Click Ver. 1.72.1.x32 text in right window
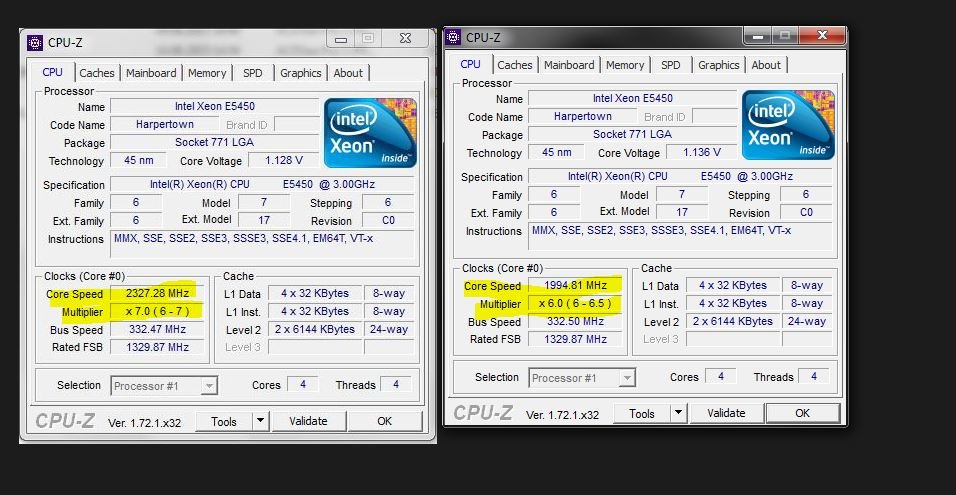 [x=563, y=415]
